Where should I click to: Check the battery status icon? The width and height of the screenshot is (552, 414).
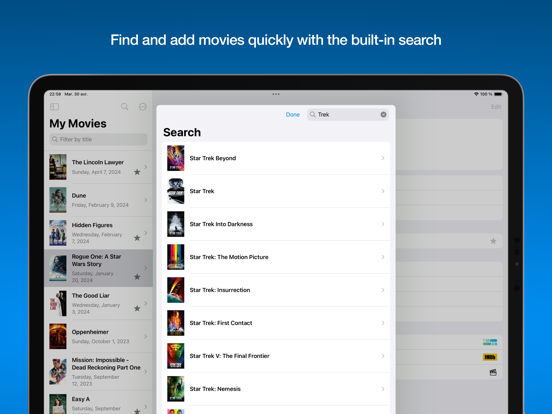click(x=498, y=94)
